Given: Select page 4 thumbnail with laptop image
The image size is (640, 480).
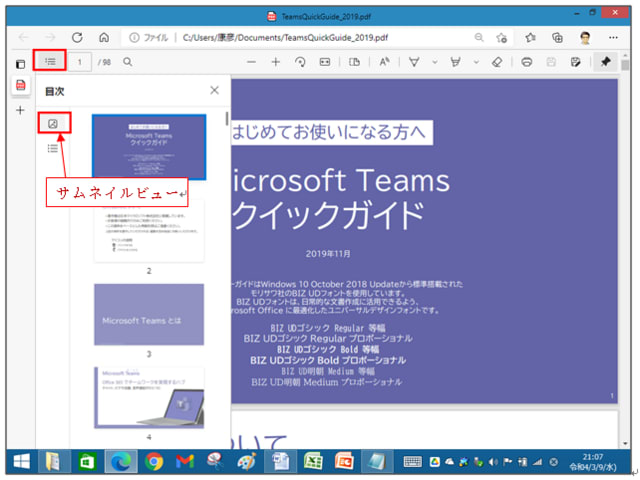Looking at the screenshot, I should (x=149, y=398).
